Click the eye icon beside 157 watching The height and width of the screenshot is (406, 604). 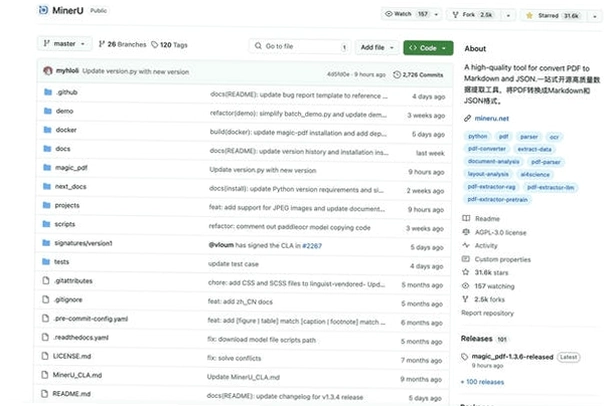pos(465,286)
